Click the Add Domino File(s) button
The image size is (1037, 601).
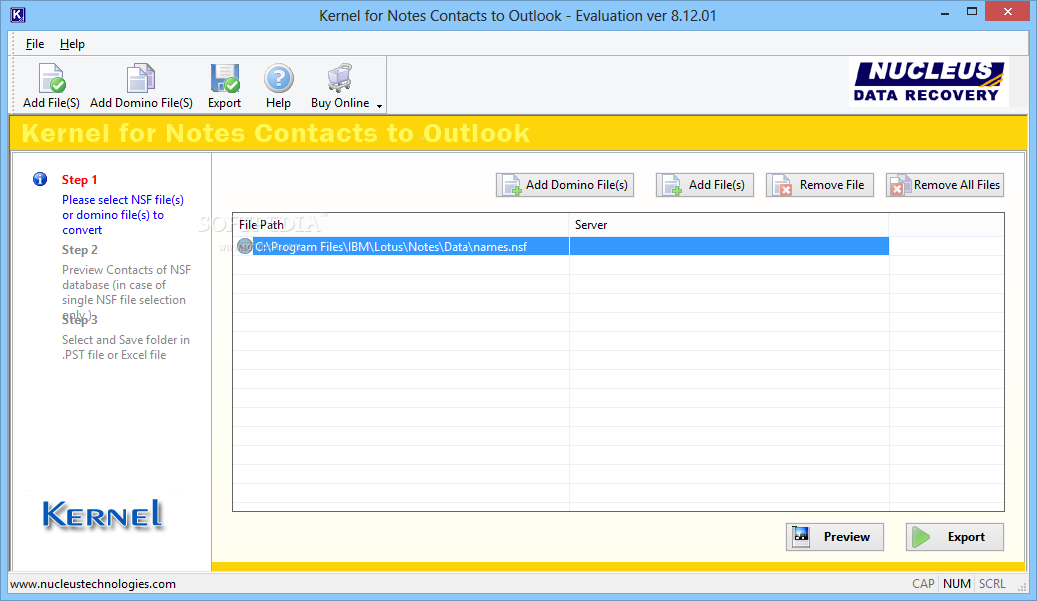[565, 185]
